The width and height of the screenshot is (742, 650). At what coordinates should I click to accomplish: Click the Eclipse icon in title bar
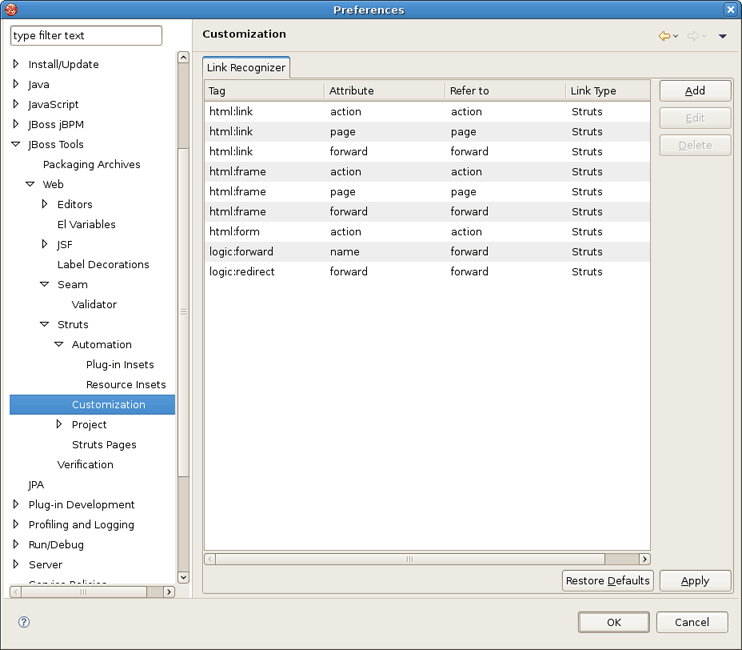coord(12,10)
